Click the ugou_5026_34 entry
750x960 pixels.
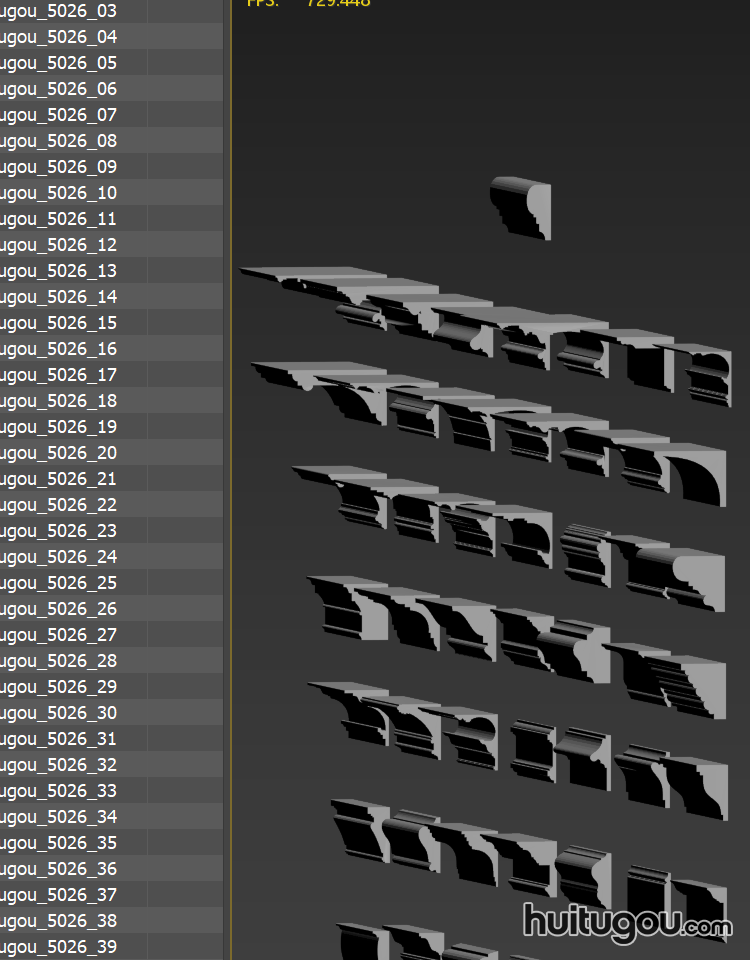pyautogui.click(x=111, y=817)
